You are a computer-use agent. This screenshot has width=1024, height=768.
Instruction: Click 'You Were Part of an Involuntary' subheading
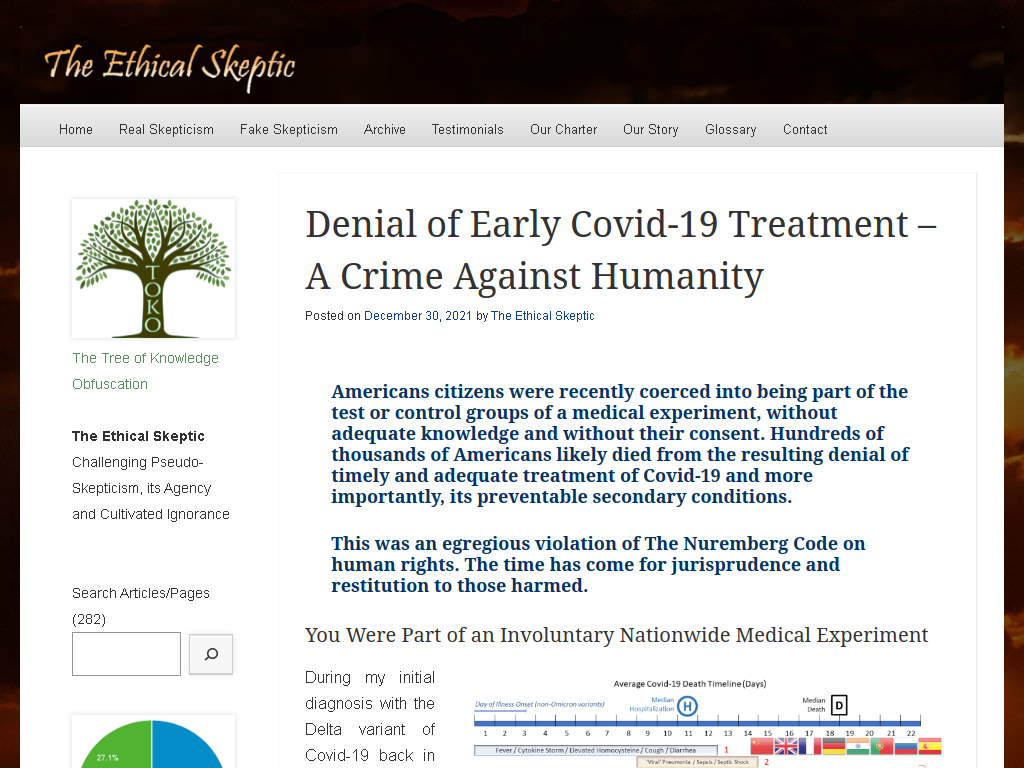[616, 635]
